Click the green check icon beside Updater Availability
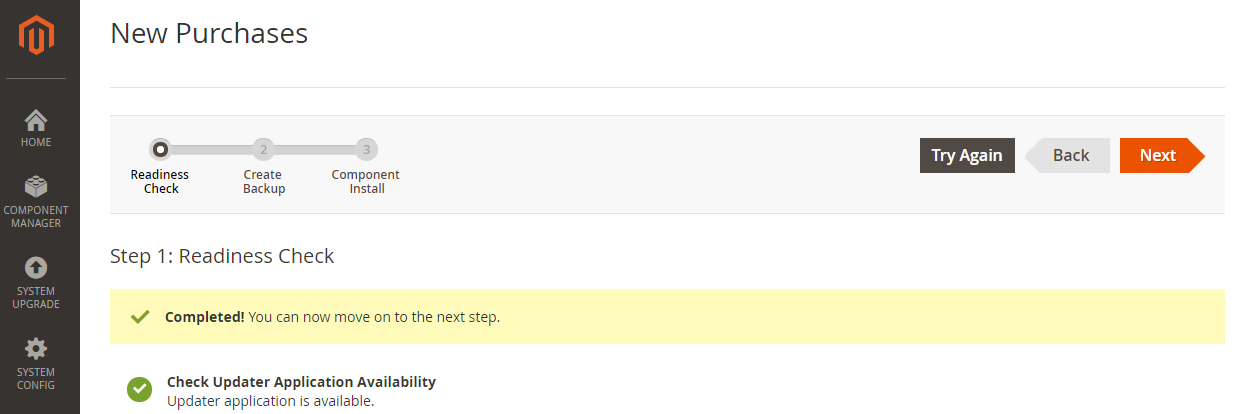 click(140, 390)
